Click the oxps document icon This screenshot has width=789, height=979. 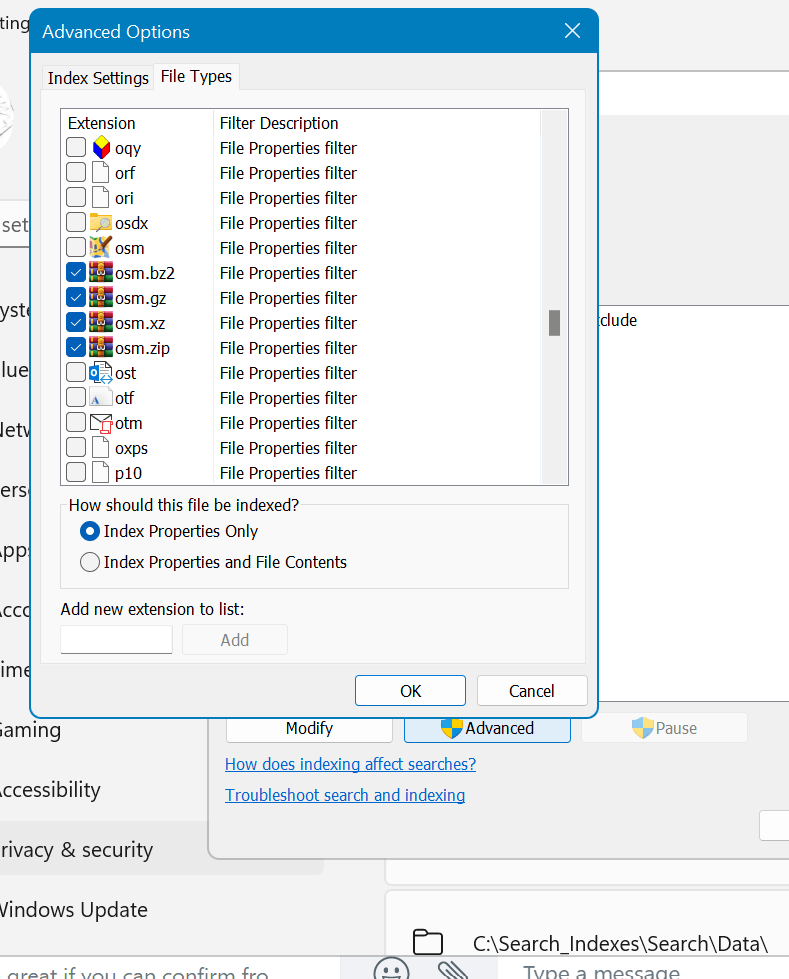click(100, 448)
